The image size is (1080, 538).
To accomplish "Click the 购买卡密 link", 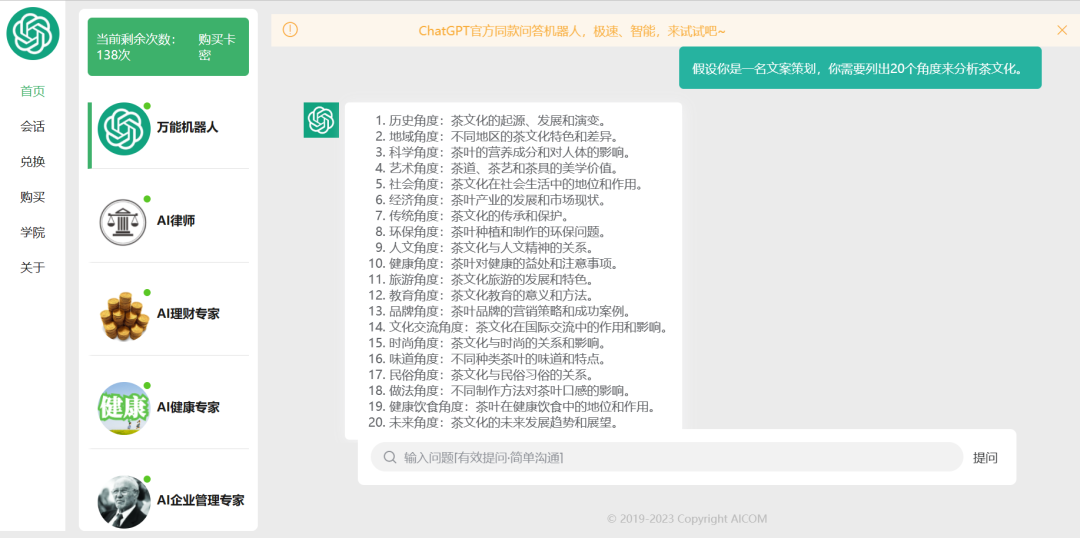I will tap(216, 47).
